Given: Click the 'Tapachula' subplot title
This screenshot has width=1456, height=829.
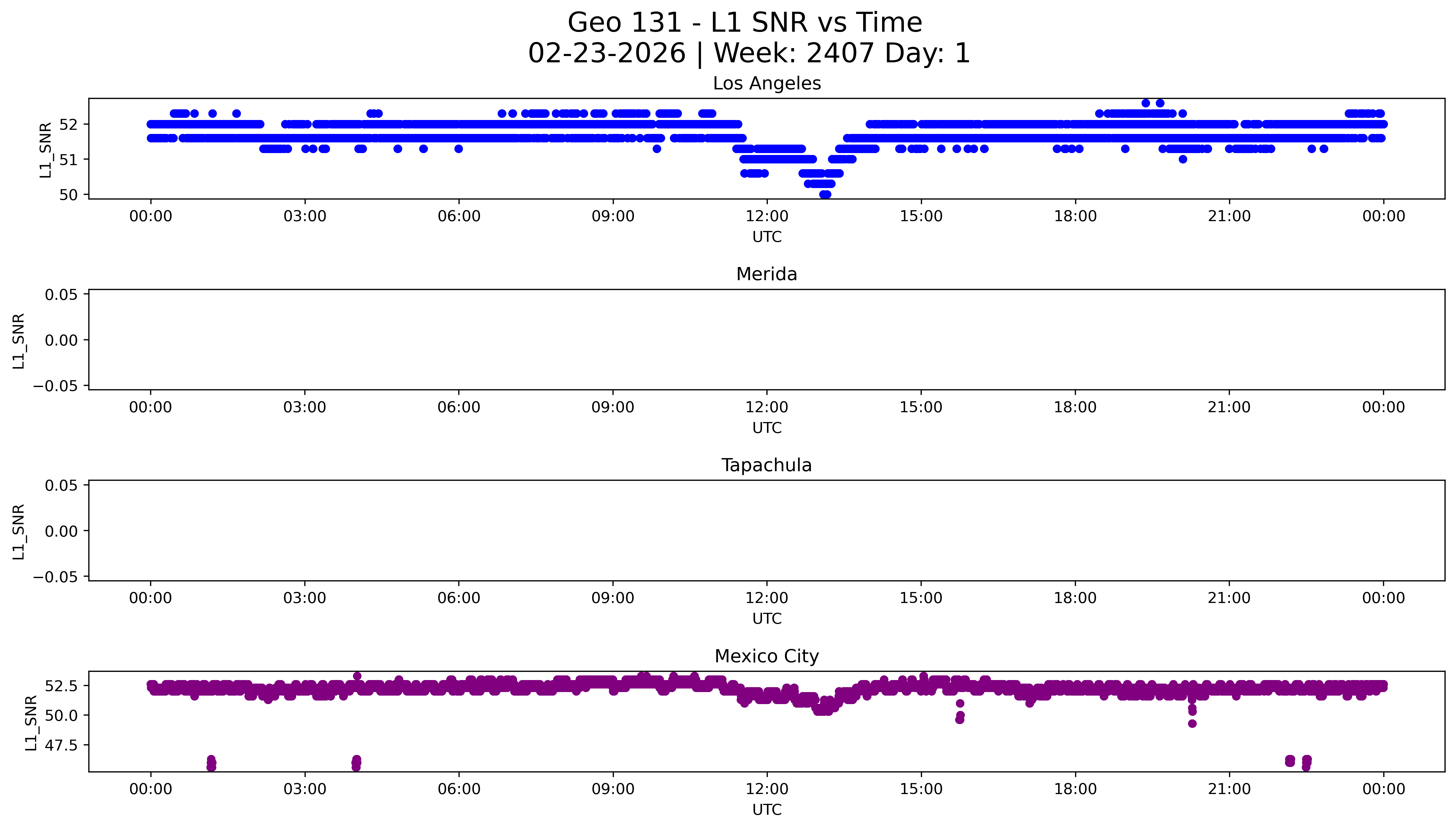Looking at the screenshot, I should [766, 465].
